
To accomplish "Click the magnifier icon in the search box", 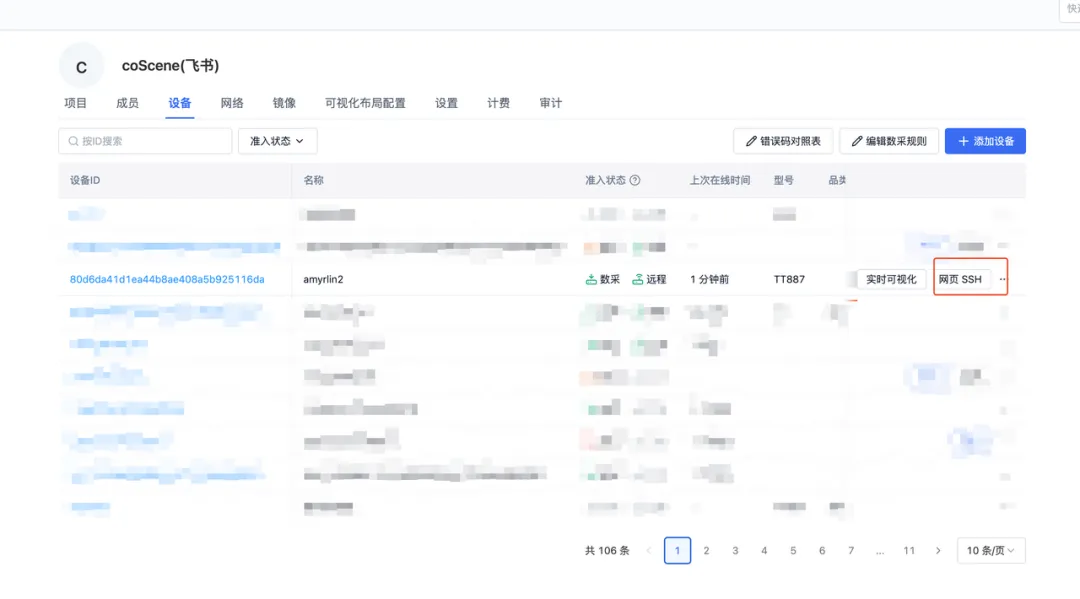I will (73, 141).
